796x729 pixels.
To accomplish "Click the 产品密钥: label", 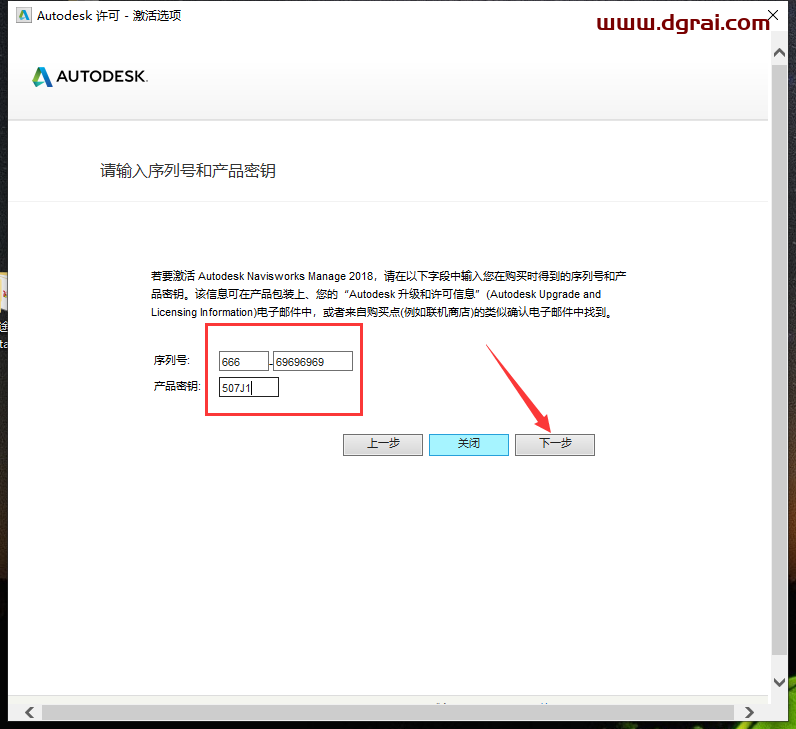I will click(177, 386).
